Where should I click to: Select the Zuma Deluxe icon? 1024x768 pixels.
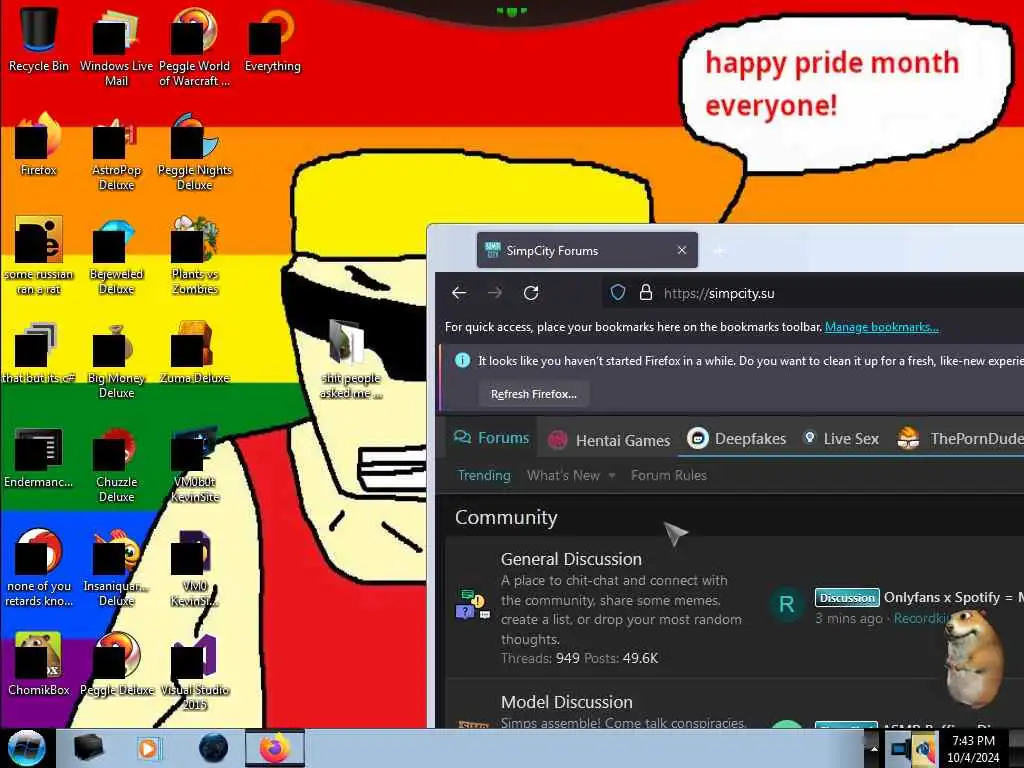click(x=194, y=353)
